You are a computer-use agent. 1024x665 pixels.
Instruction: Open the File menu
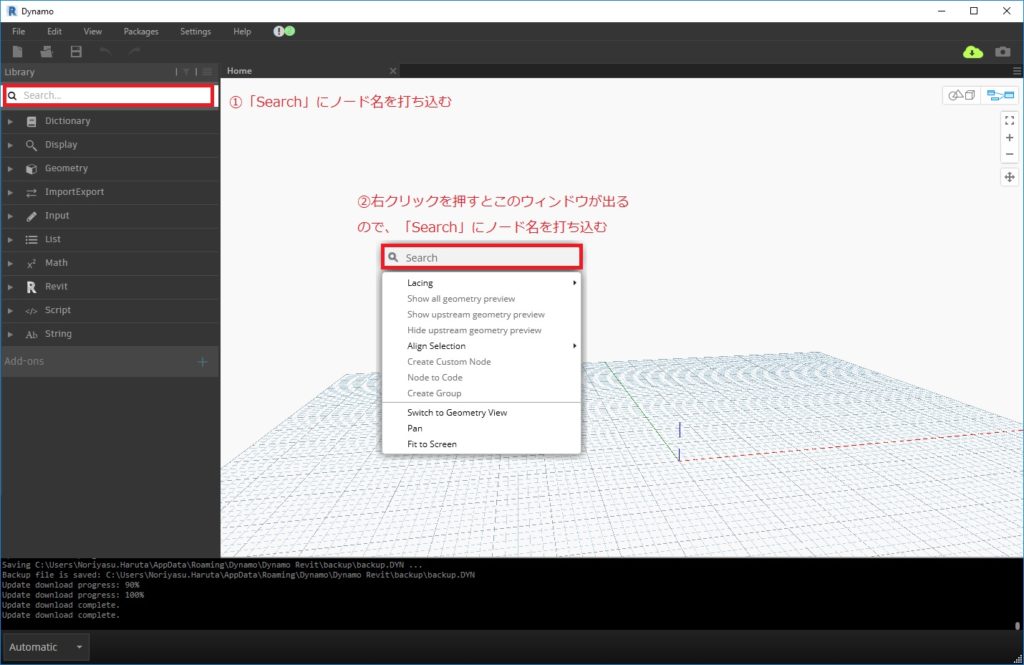click(18, 31)
